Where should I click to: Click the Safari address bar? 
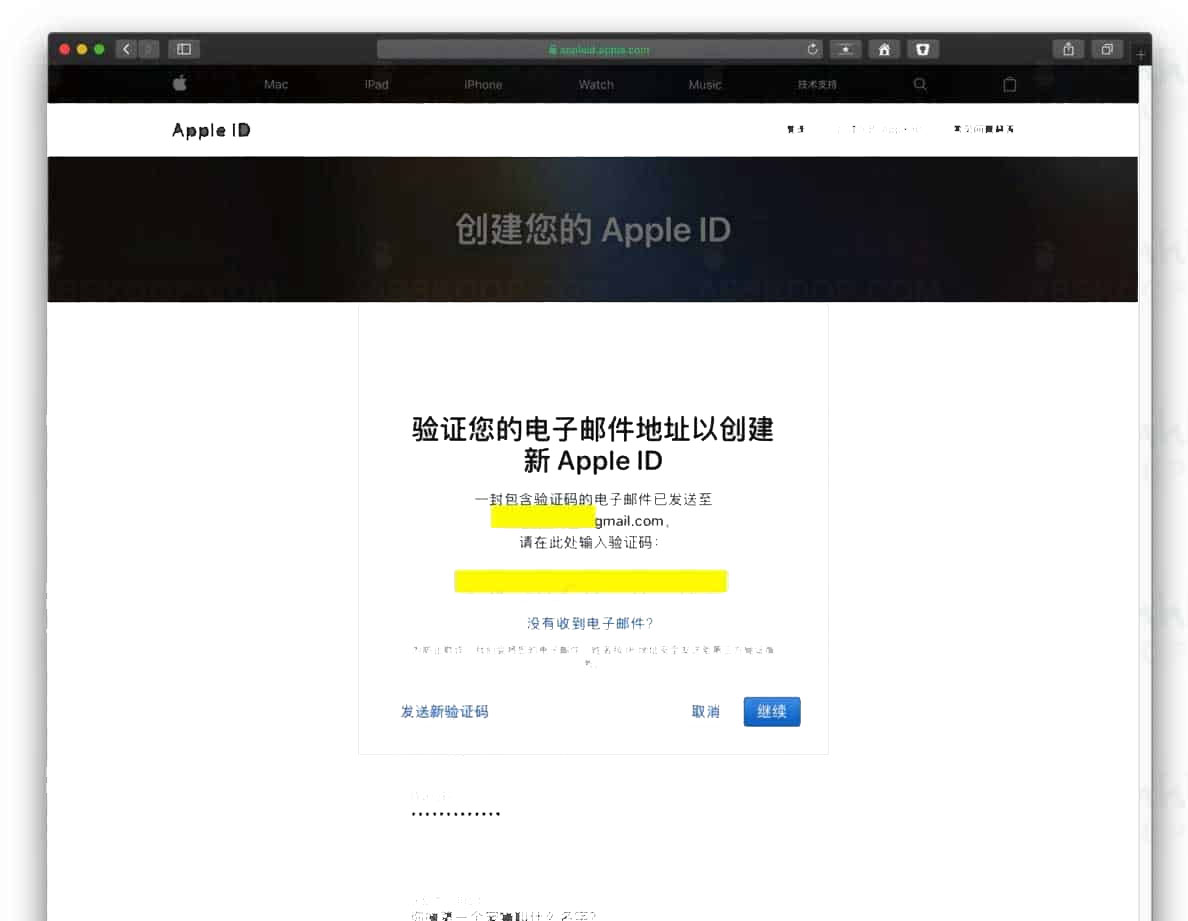599,49
